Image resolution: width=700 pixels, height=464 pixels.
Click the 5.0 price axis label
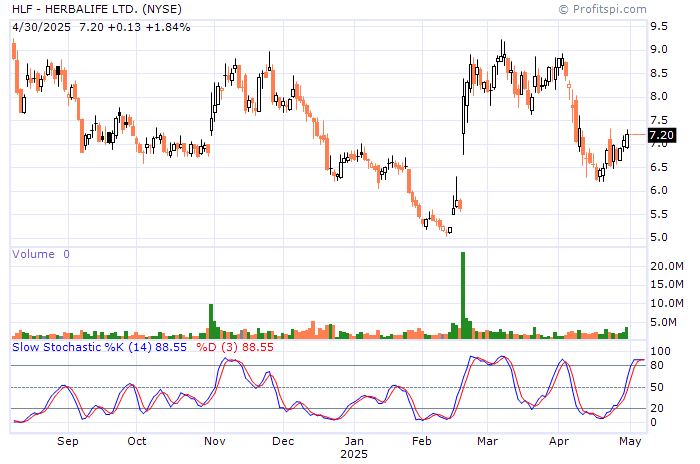(659, 238)
